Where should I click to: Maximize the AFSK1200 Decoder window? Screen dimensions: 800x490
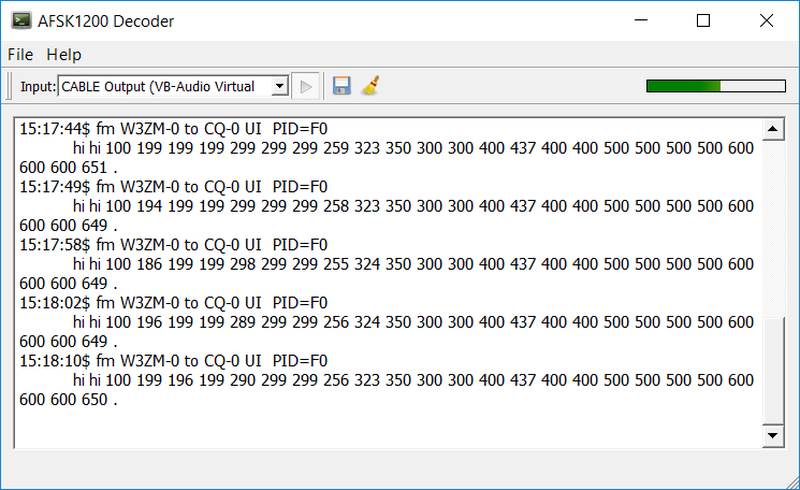[704, 20]
